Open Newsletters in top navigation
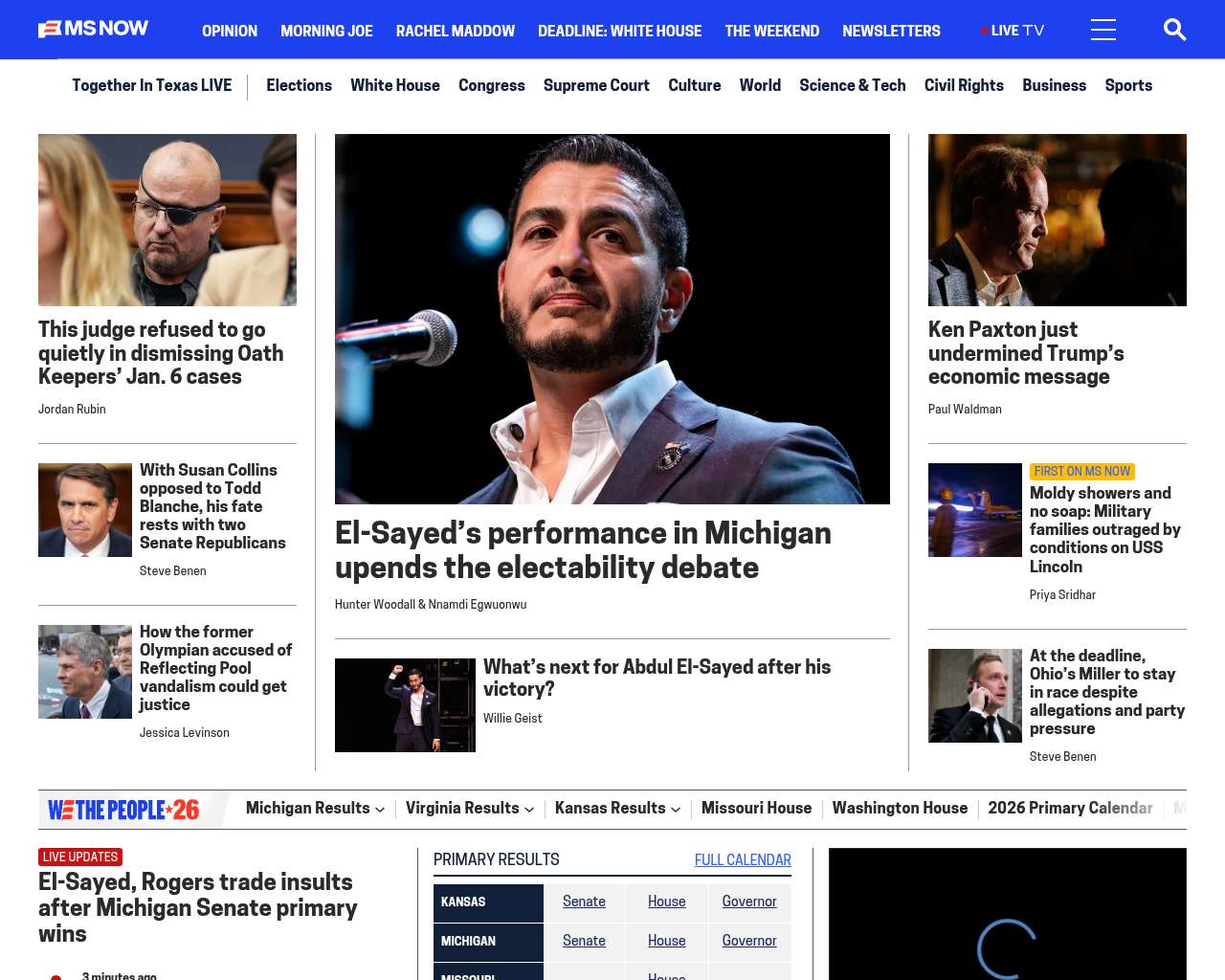Screen dimensions: 1225x980 [891, 31]
